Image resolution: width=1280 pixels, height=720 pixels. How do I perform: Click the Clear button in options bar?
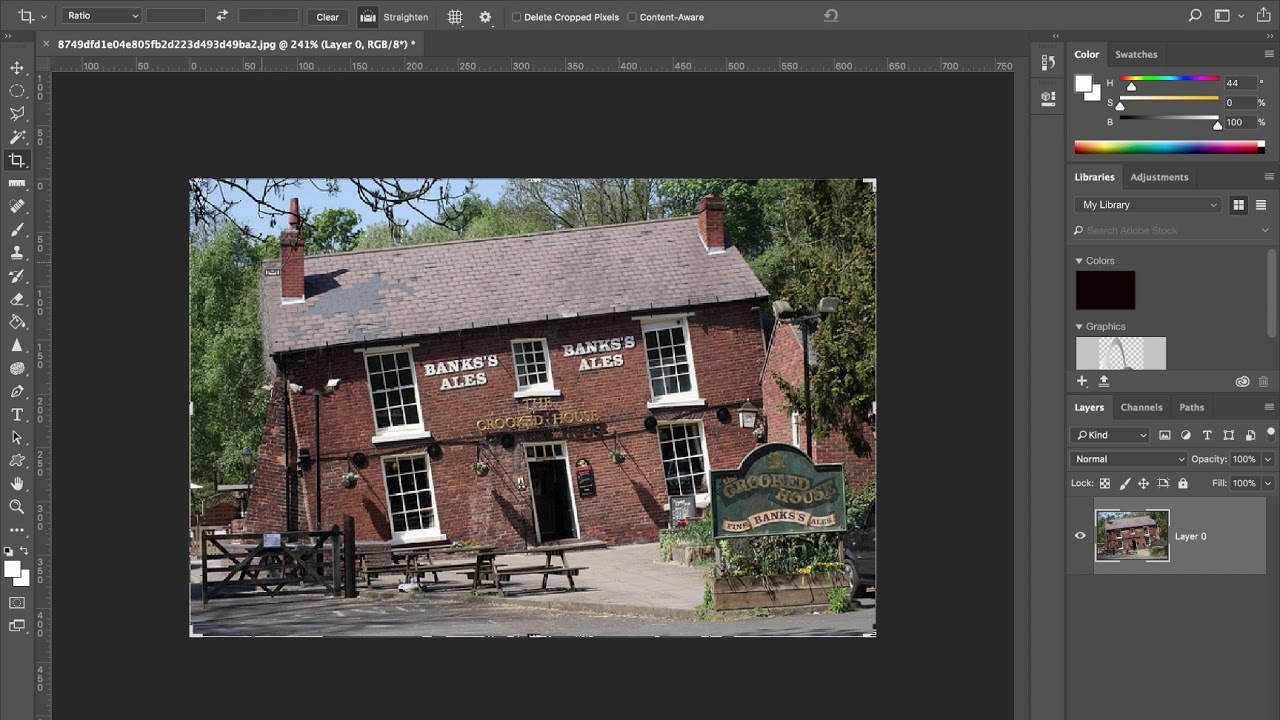[x=328, y=17]
